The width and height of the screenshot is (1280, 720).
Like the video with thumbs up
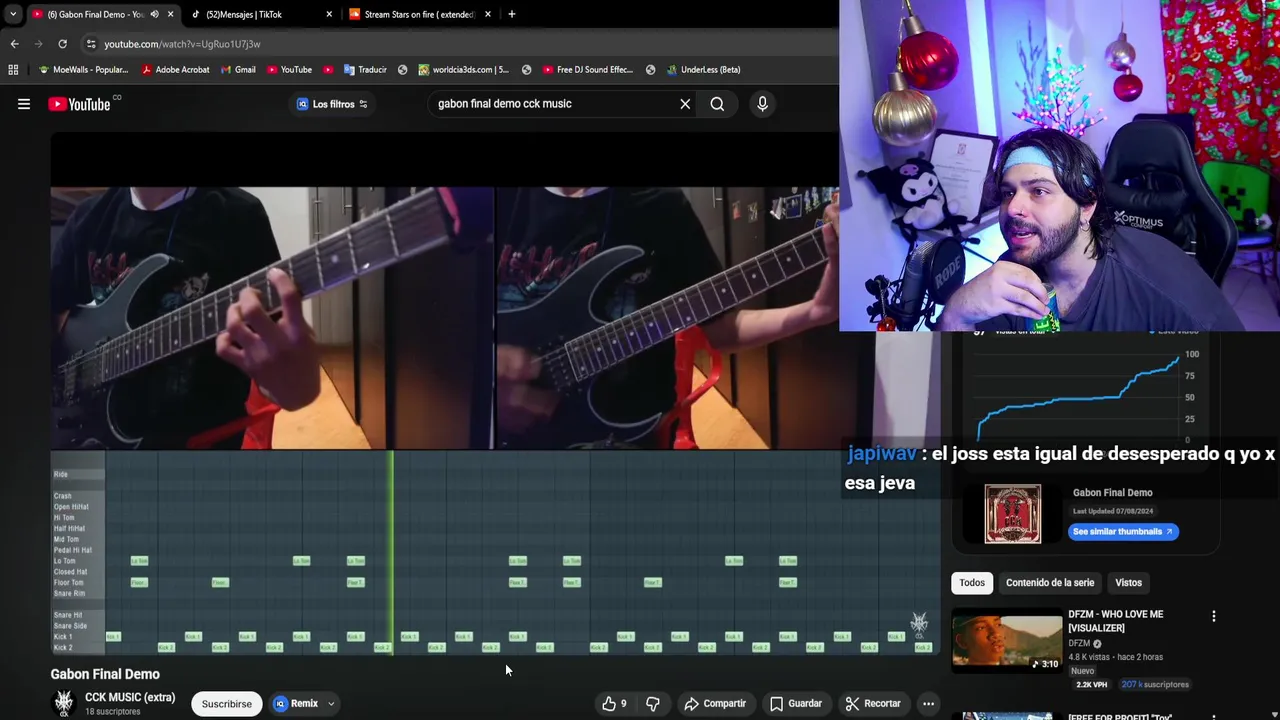(x=614, y=703)
